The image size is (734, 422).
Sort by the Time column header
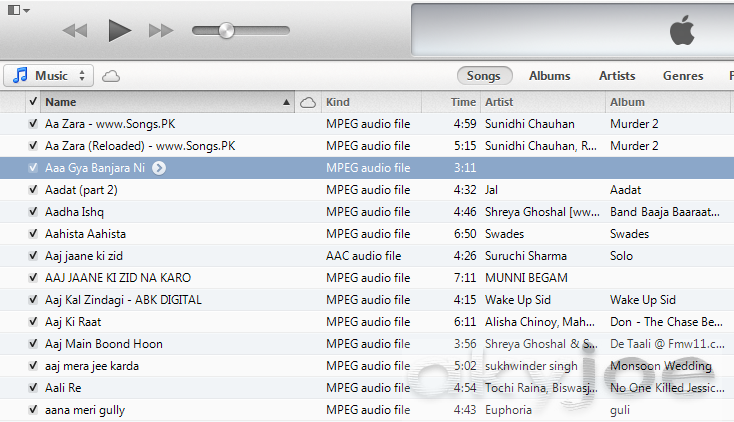point(451,102)
